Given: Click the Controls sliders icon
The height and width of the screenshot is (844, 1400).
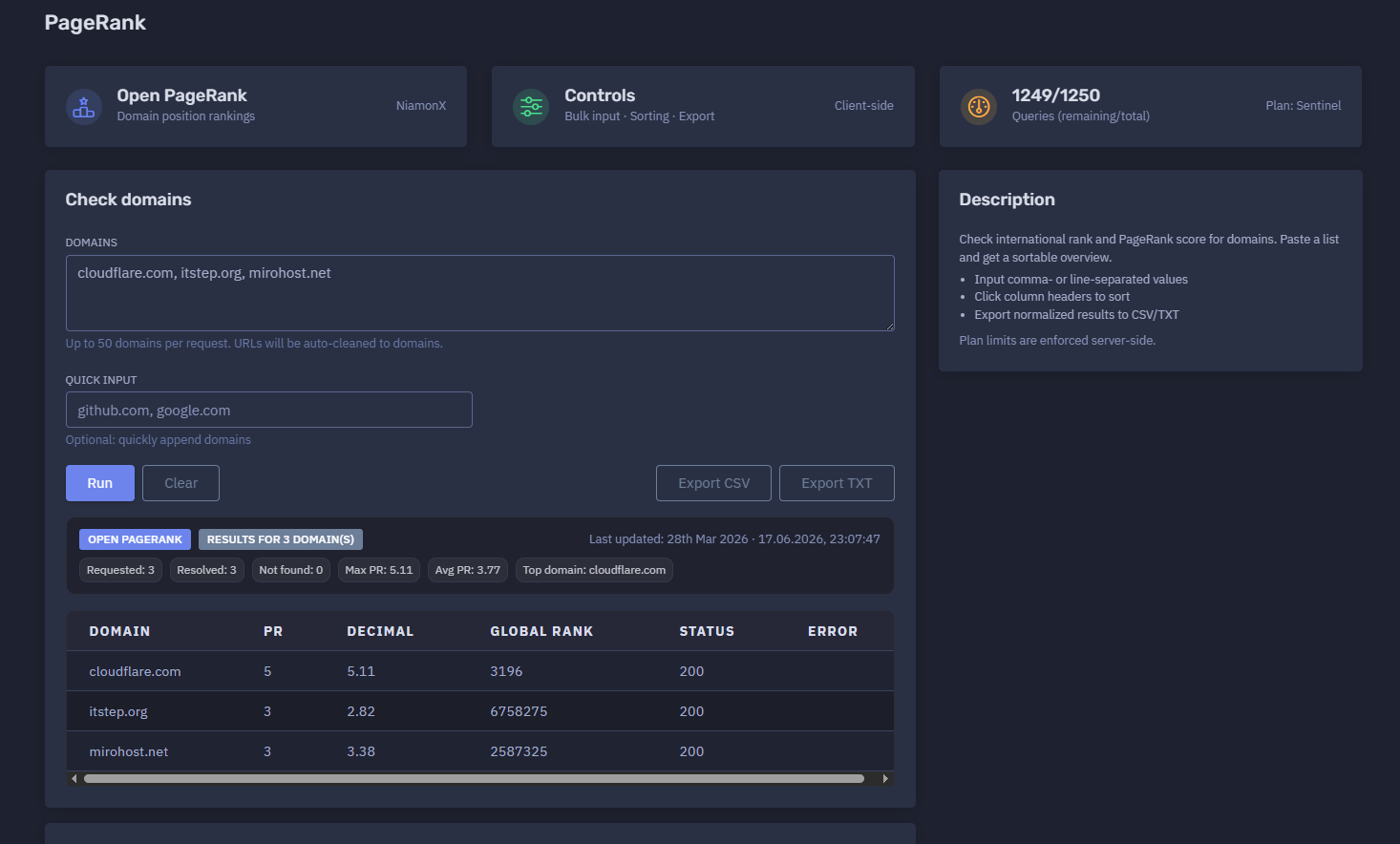Looking at the screenshot, I should point(531,106).
